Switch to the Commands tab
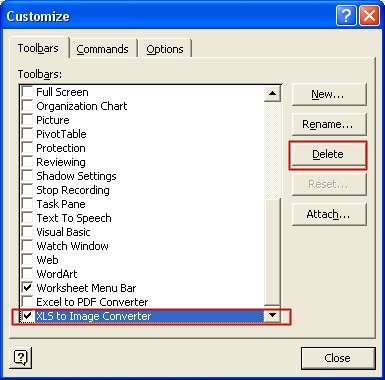The height and width of the screenshot is (380, 385). 102,49
